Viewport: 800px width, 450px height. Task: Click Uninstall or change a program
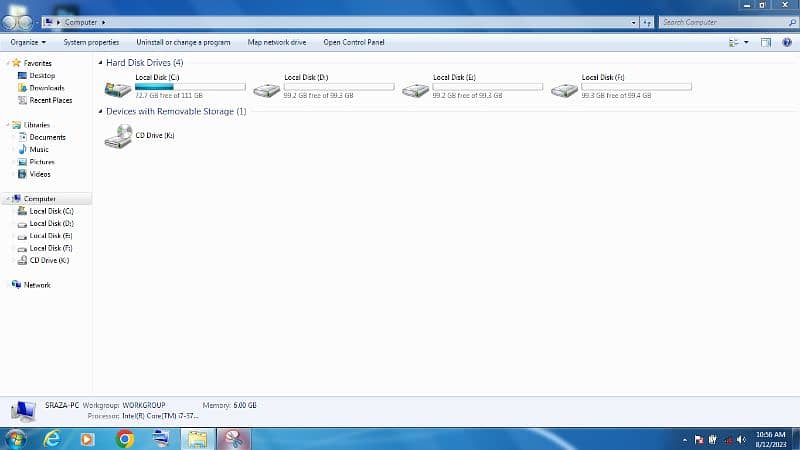183,42
